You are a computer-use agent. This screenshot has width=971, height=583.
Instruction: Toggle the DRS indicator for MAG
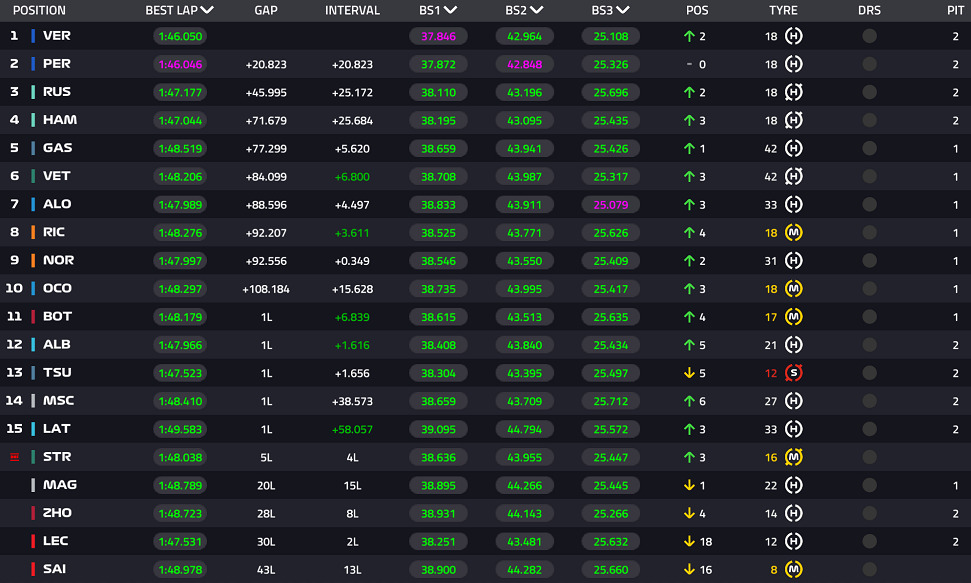tap(869, 485)
